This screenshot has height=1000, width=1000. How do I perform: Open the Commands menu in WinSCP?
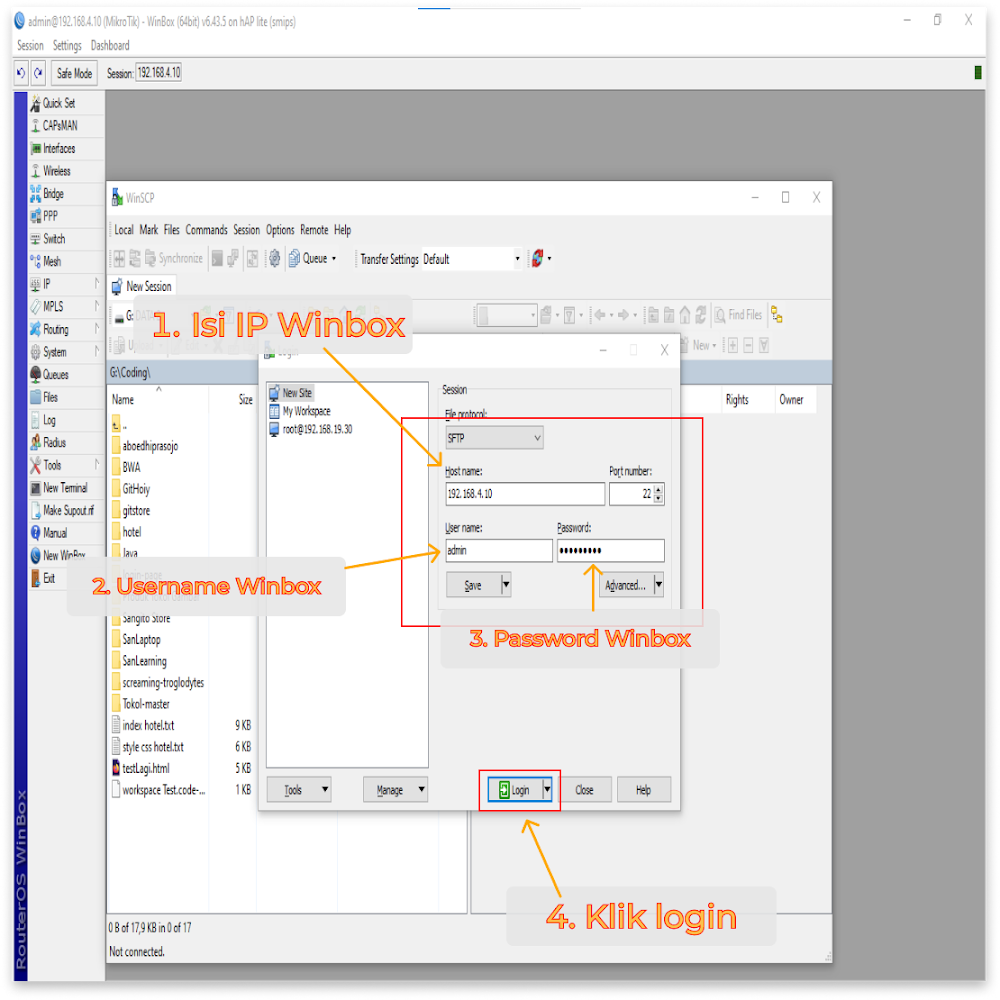tap(206, 229)
